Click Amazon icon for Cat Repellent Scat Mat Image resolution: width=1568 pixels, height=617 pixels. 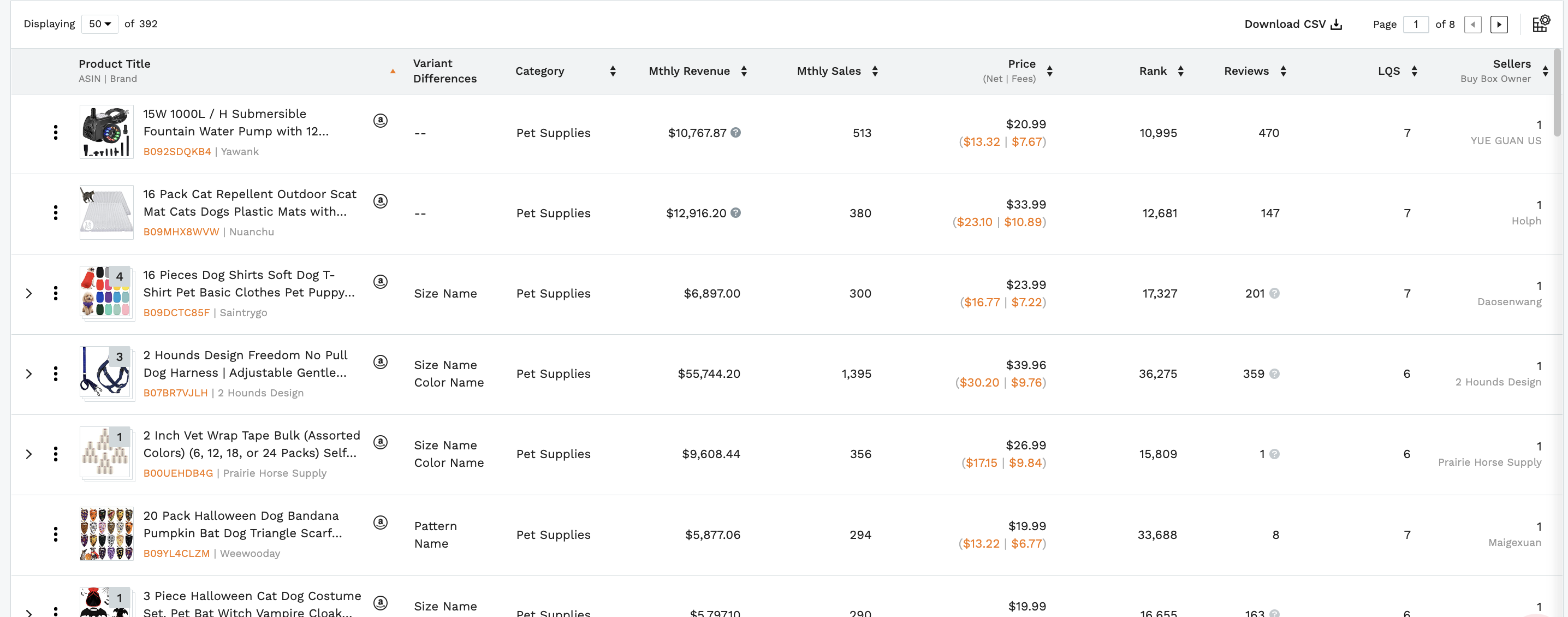(381, 201)
